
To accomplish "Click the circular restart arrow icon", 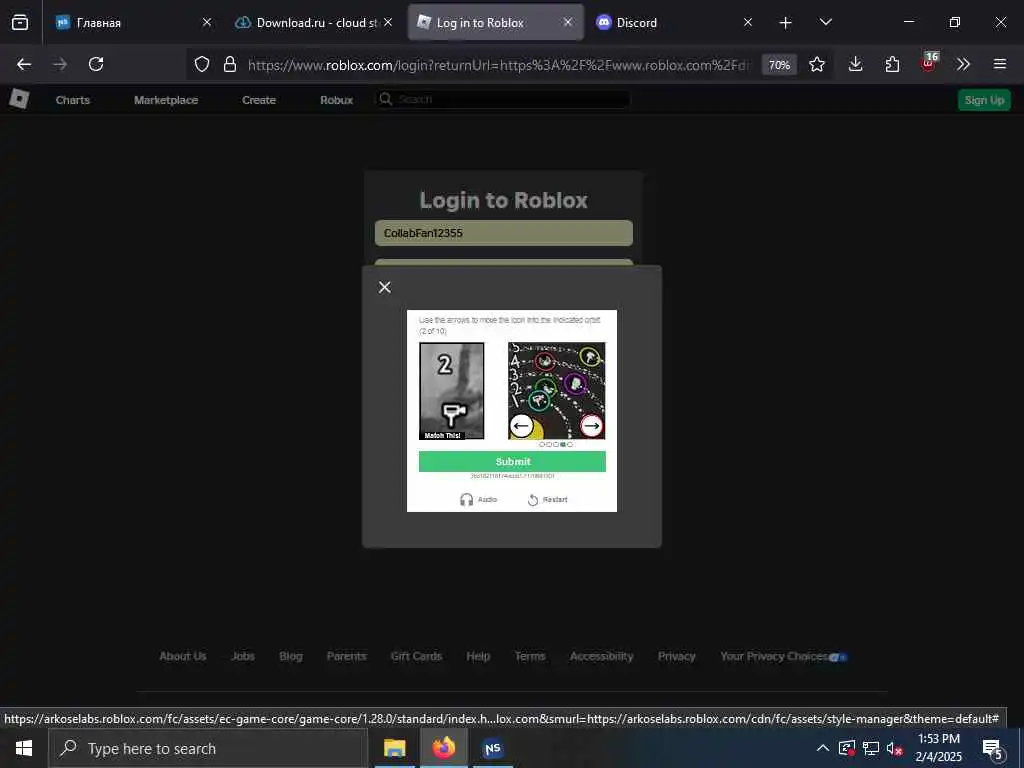I will (x=533, y=500).
